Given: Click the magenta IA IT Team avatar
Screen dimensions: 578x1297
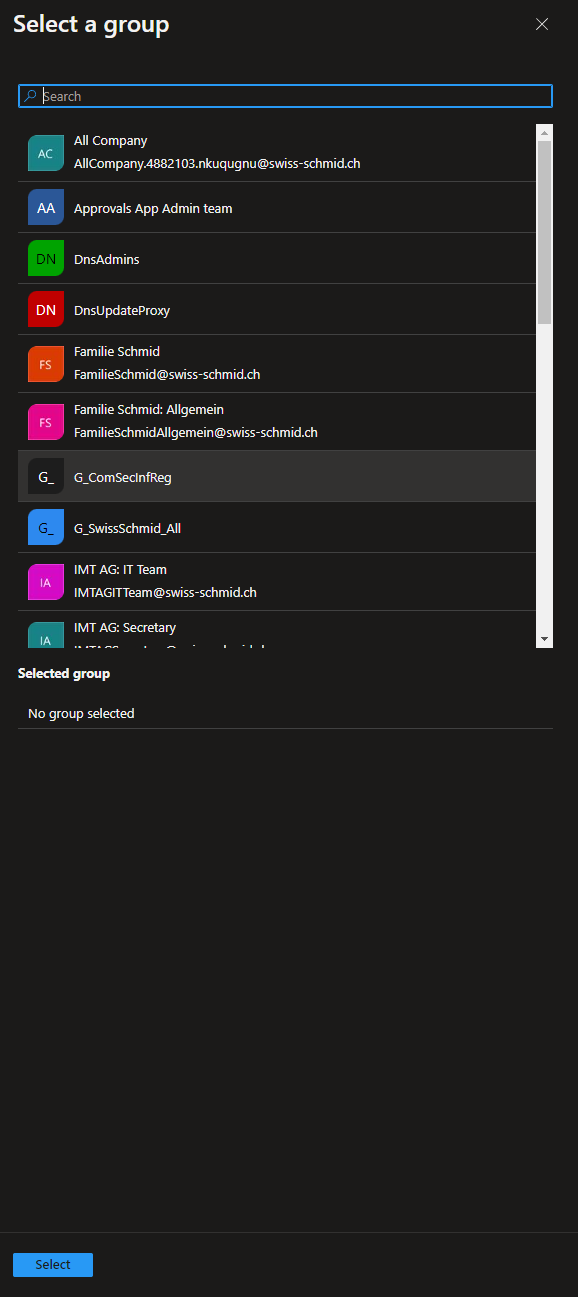Looking at the screenshot, I should [46, 582].
